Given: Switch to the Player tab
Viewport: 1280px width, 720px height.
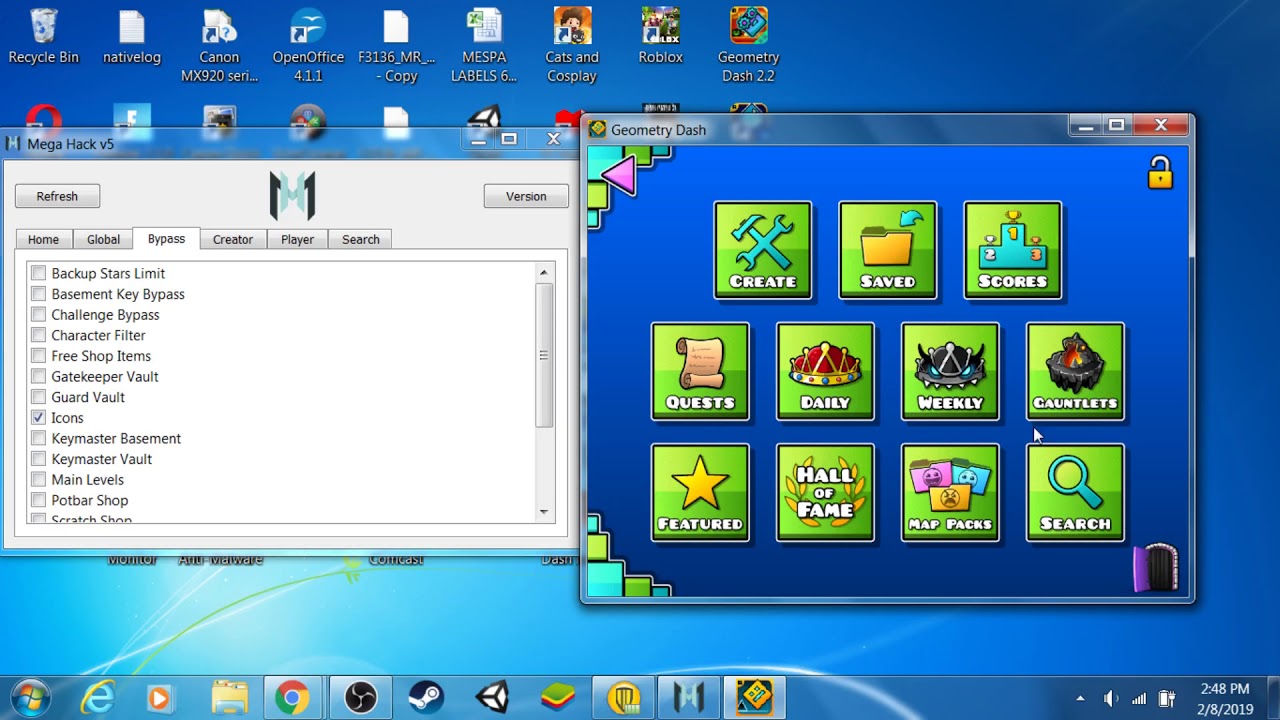Looking at the screenshot, I should pyautogui.click(x=297, y=239).
